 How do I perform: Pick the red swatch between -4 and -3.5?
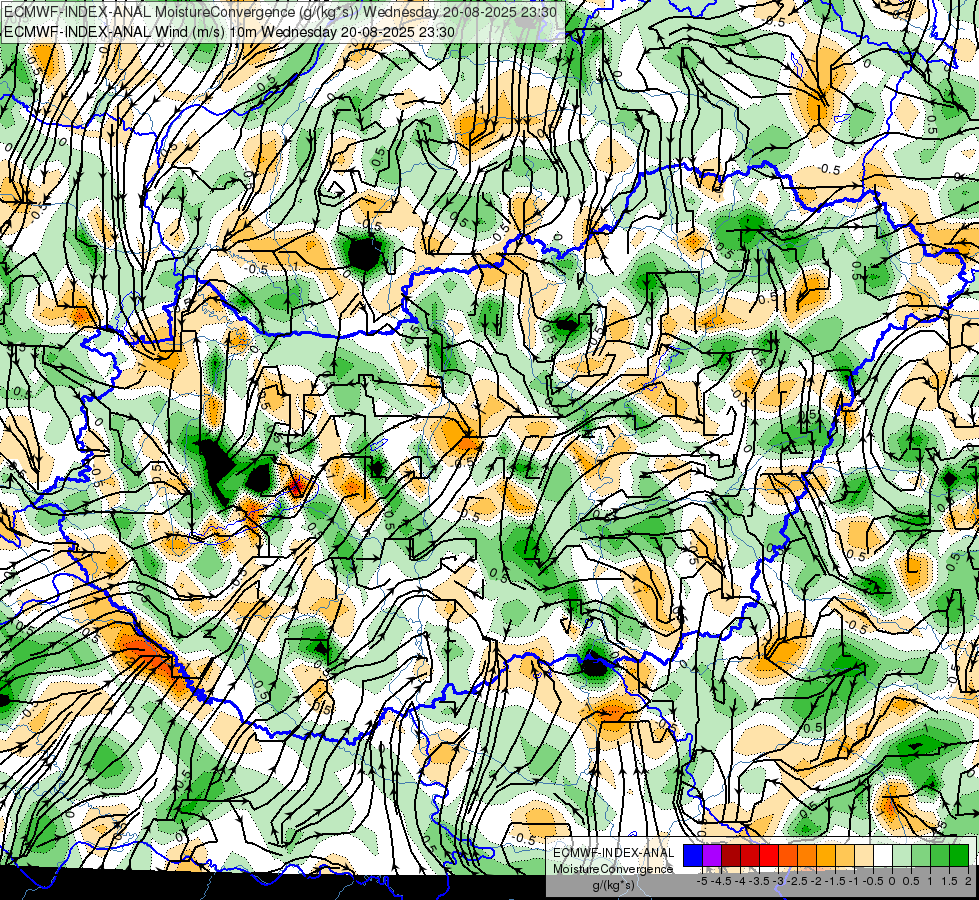click(750, 856)
